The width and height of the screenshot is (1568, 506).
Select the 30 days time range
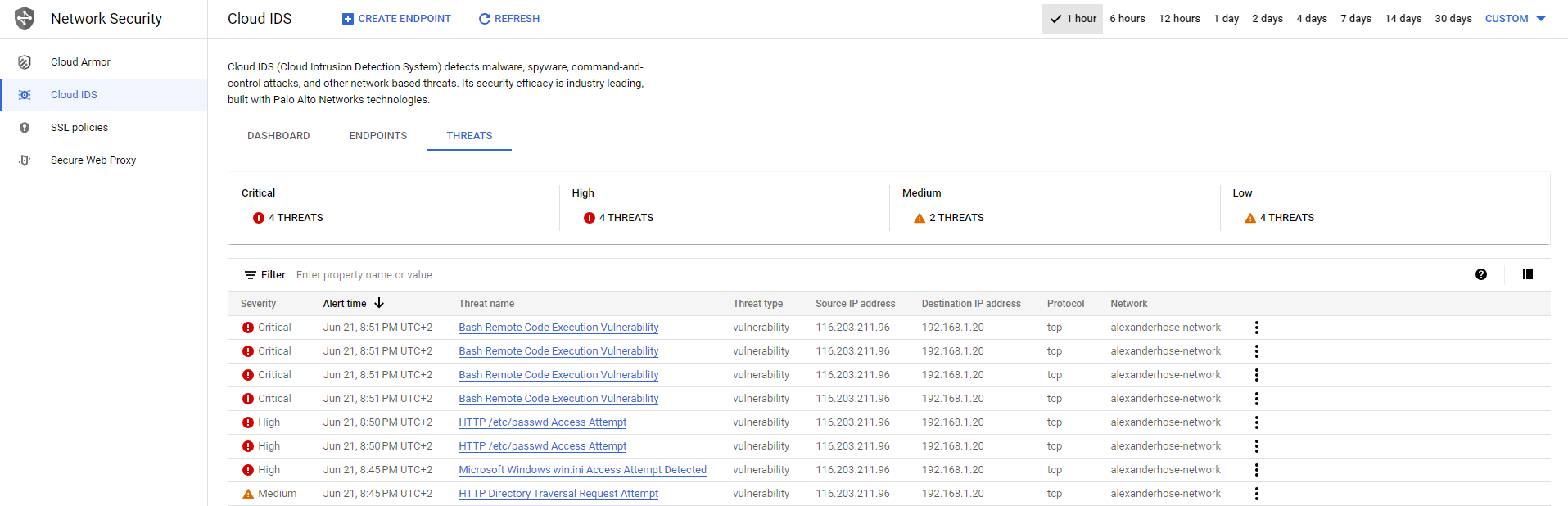(1453, 19)
